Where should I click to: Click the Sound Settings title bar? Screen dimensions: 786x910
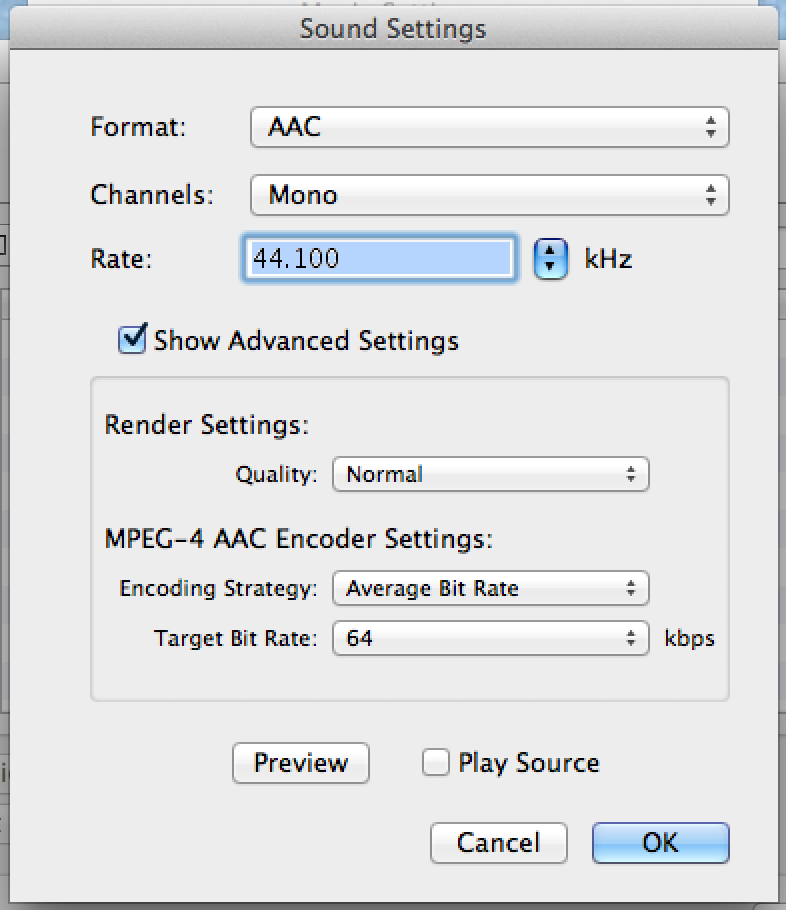click(393, 28)
